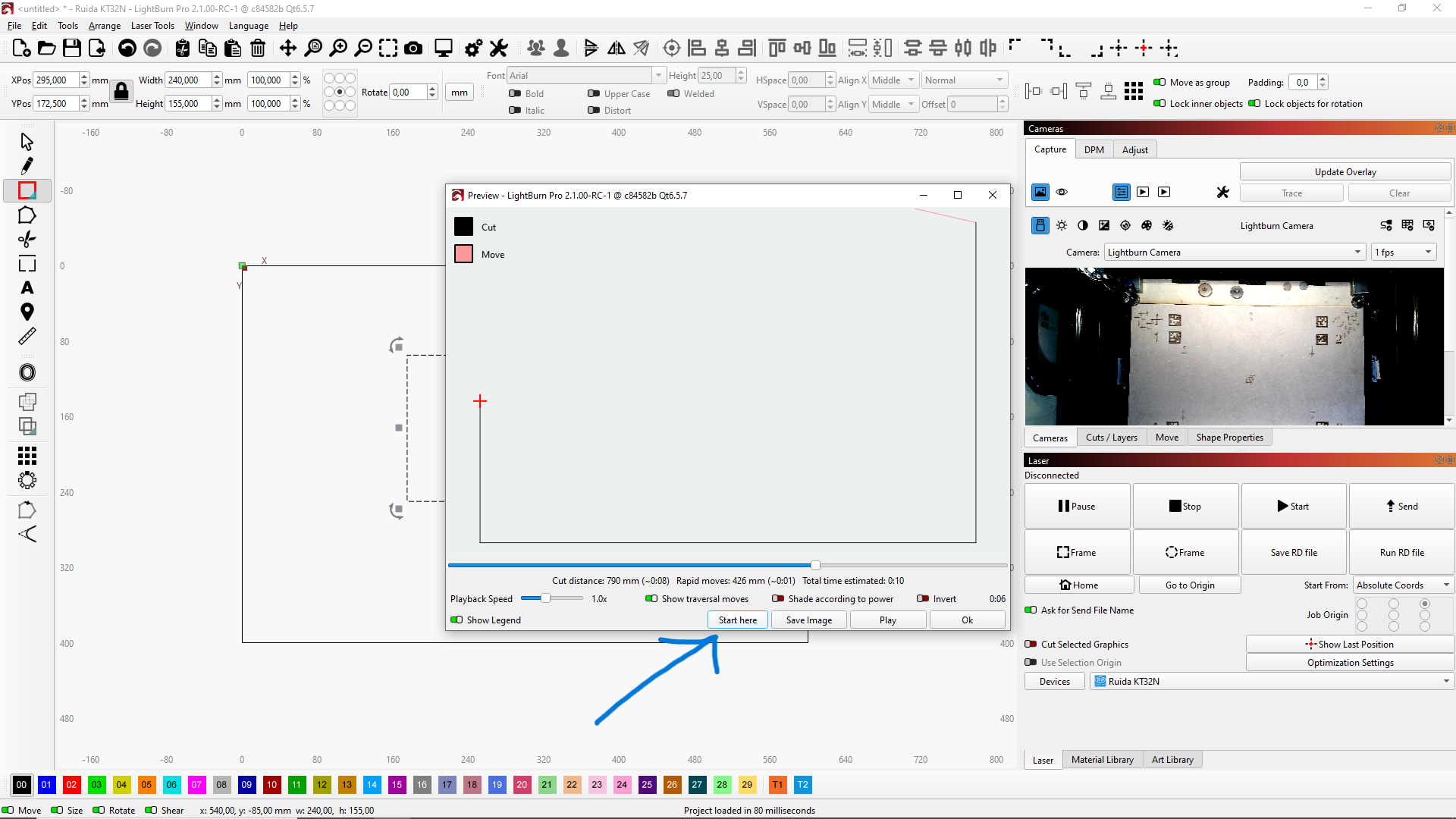This screenshot has height=819, width=1456.
Task: Click the Save file floppy icon
Action: click(72, 49)
